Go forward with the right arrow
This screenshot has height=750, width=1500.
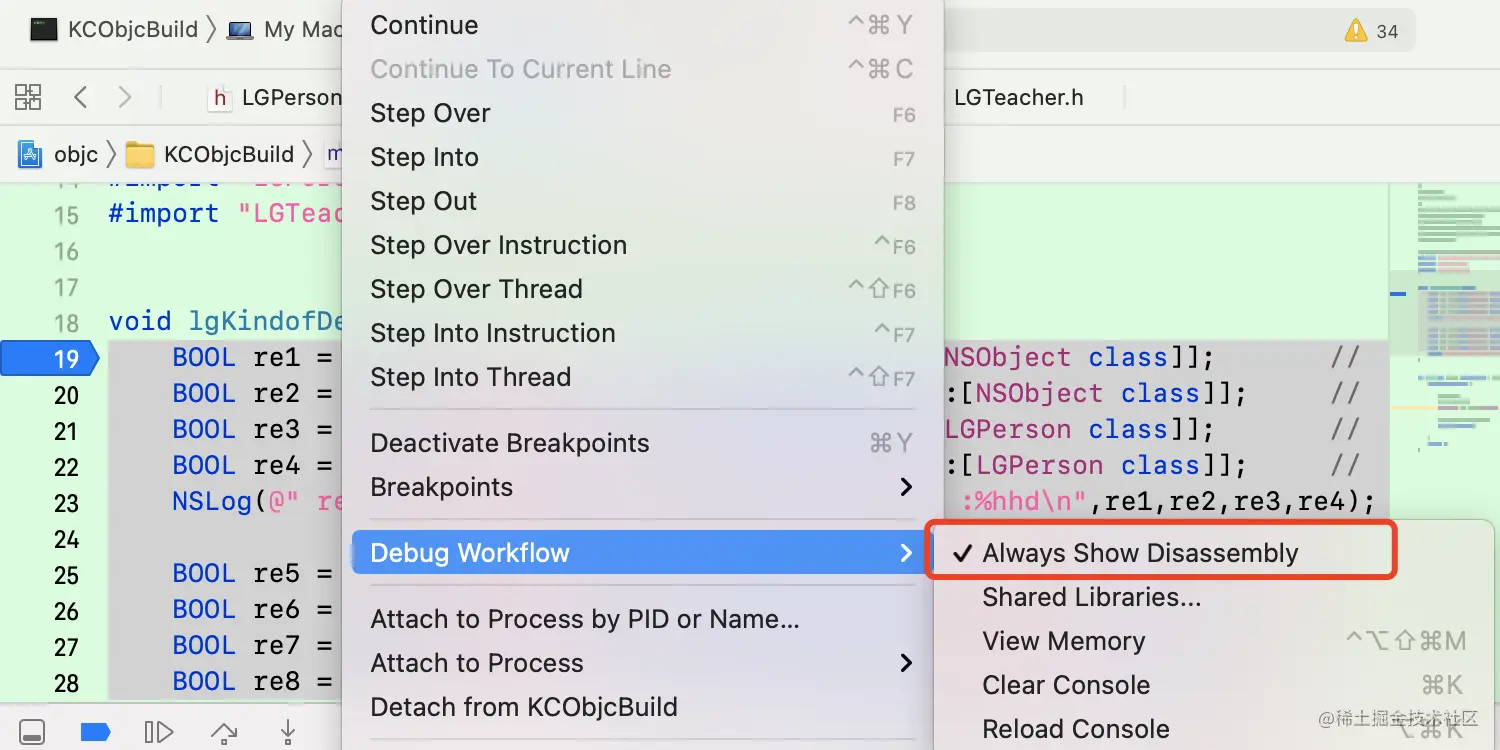124,97
